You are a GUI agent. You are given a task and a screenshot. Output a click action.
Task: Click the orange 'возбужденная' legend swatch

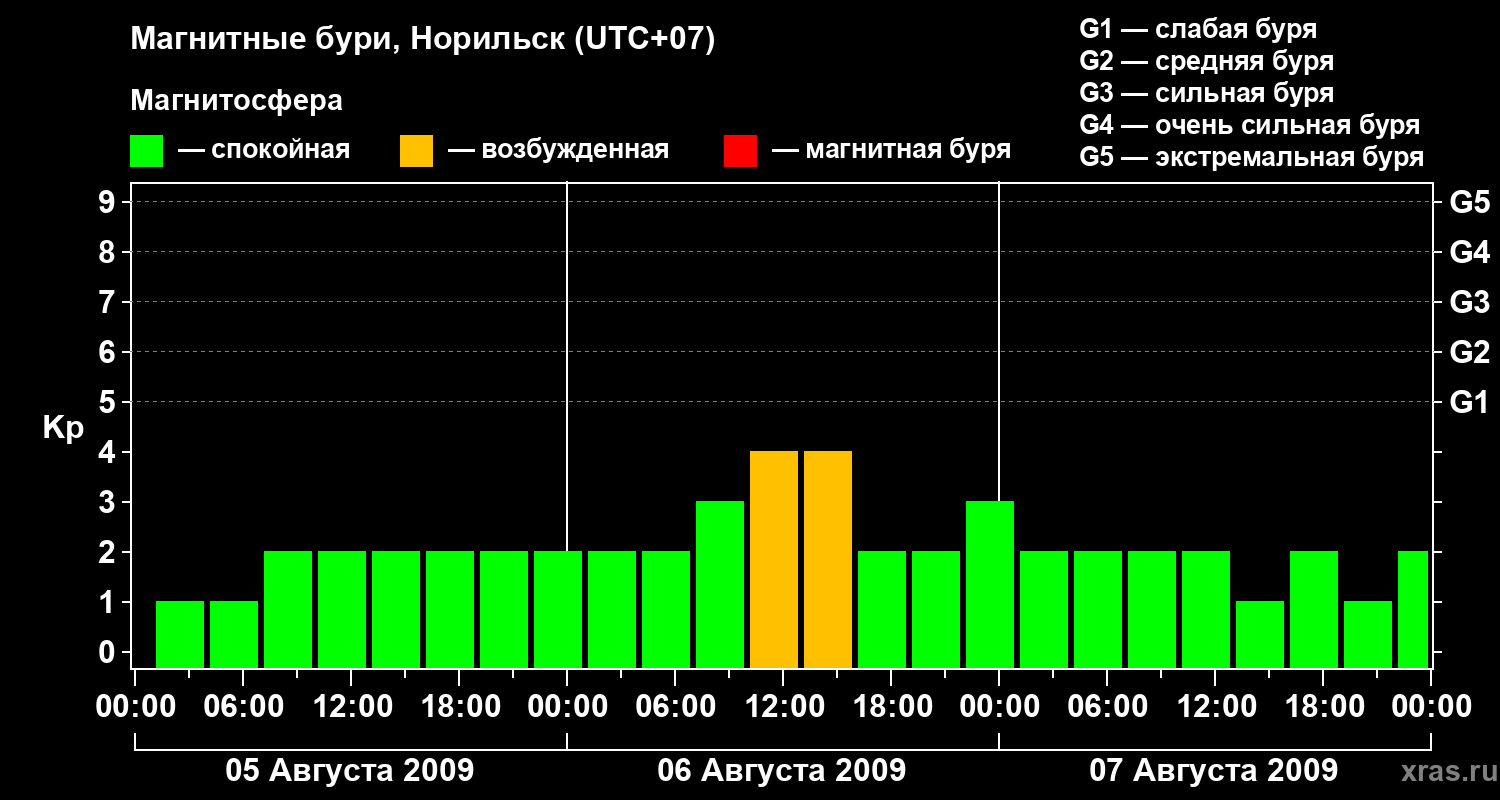coord(416,151)
